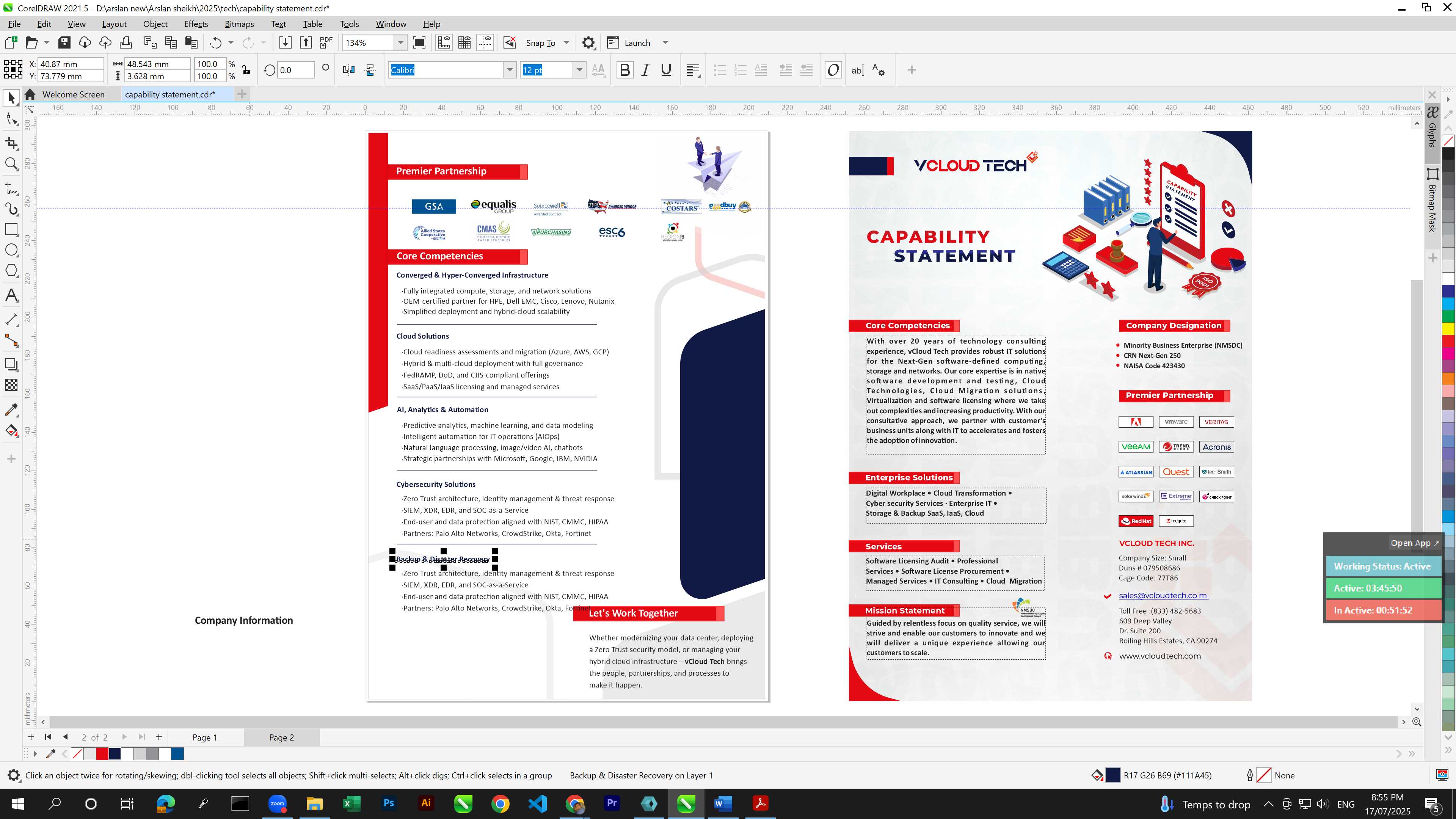1456x819 pixels.
Task: Toggle the lock ratio padlock
Action: [x=246, y=70]
